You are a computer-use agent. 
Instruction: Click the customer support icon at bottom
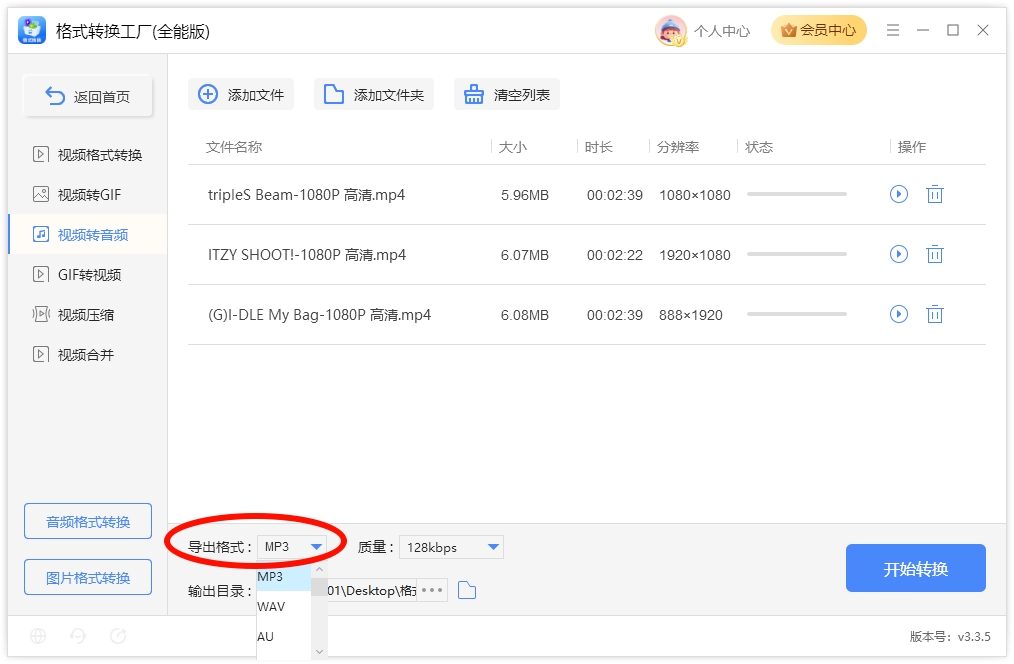(x=78, y=636)
